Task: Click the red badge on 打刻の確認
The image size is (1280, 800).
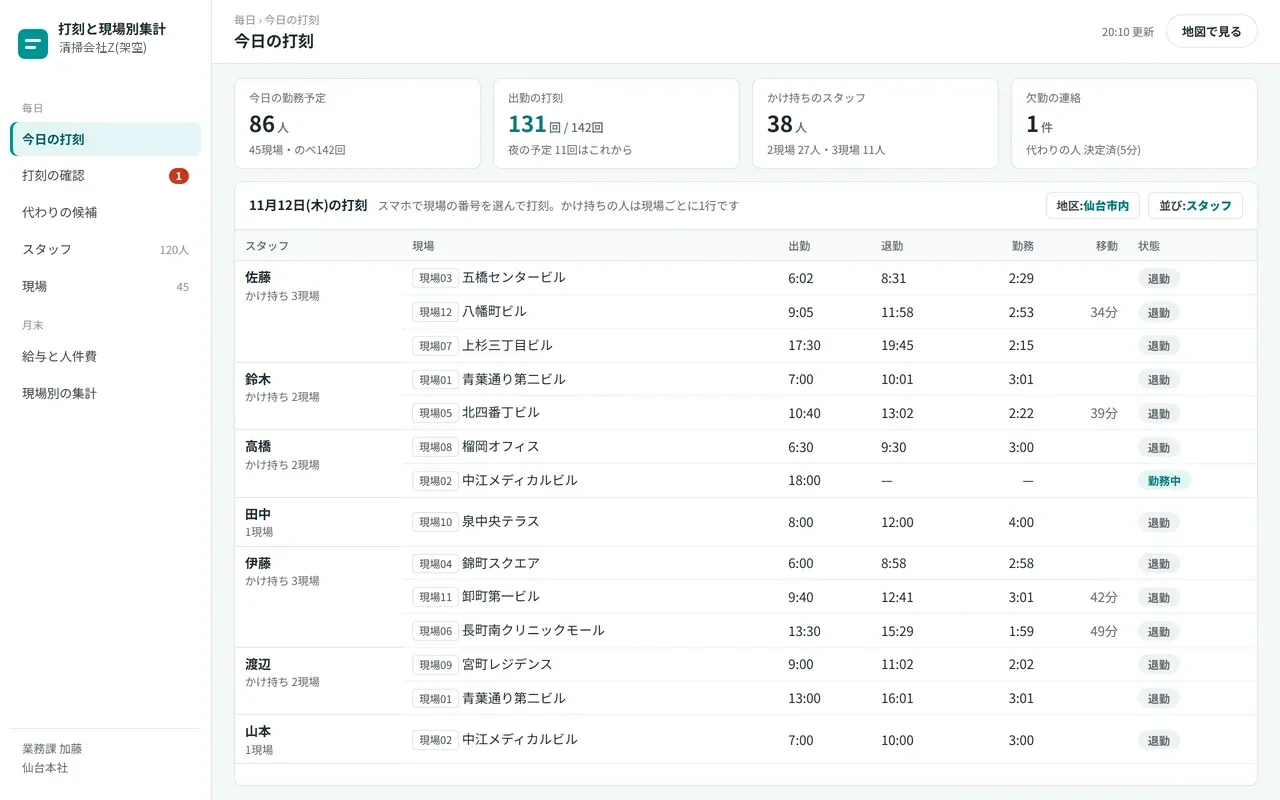Action: coord(179,176)
